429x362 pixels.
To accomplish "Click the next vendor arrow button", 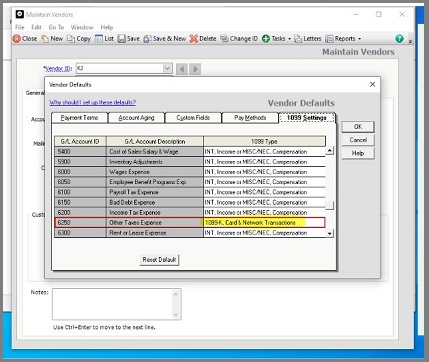I will click(195, 69).
